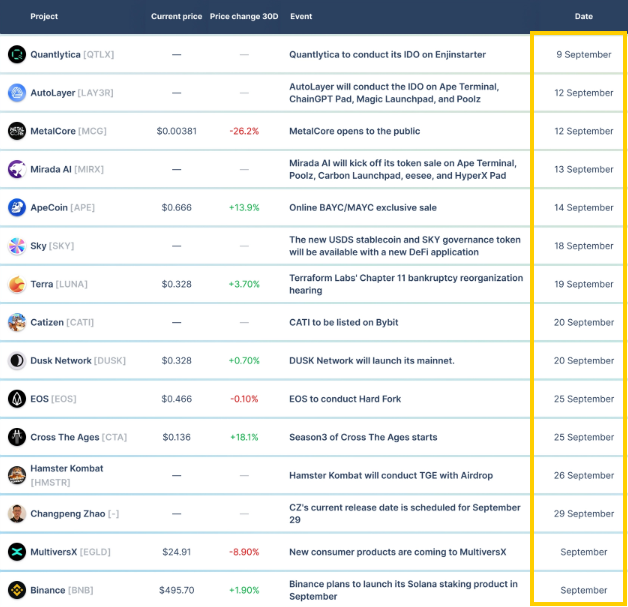Open the Mirada AI [MIRX] project name

click(x=67, y=169)
